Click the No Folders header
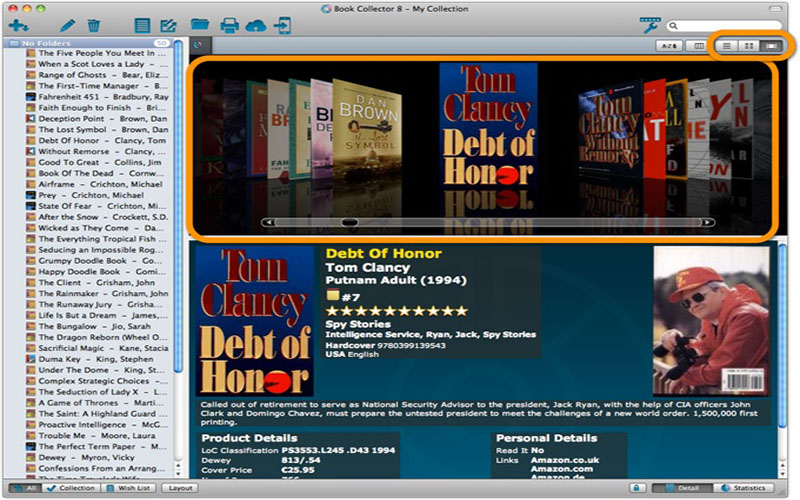 point(89,43)
